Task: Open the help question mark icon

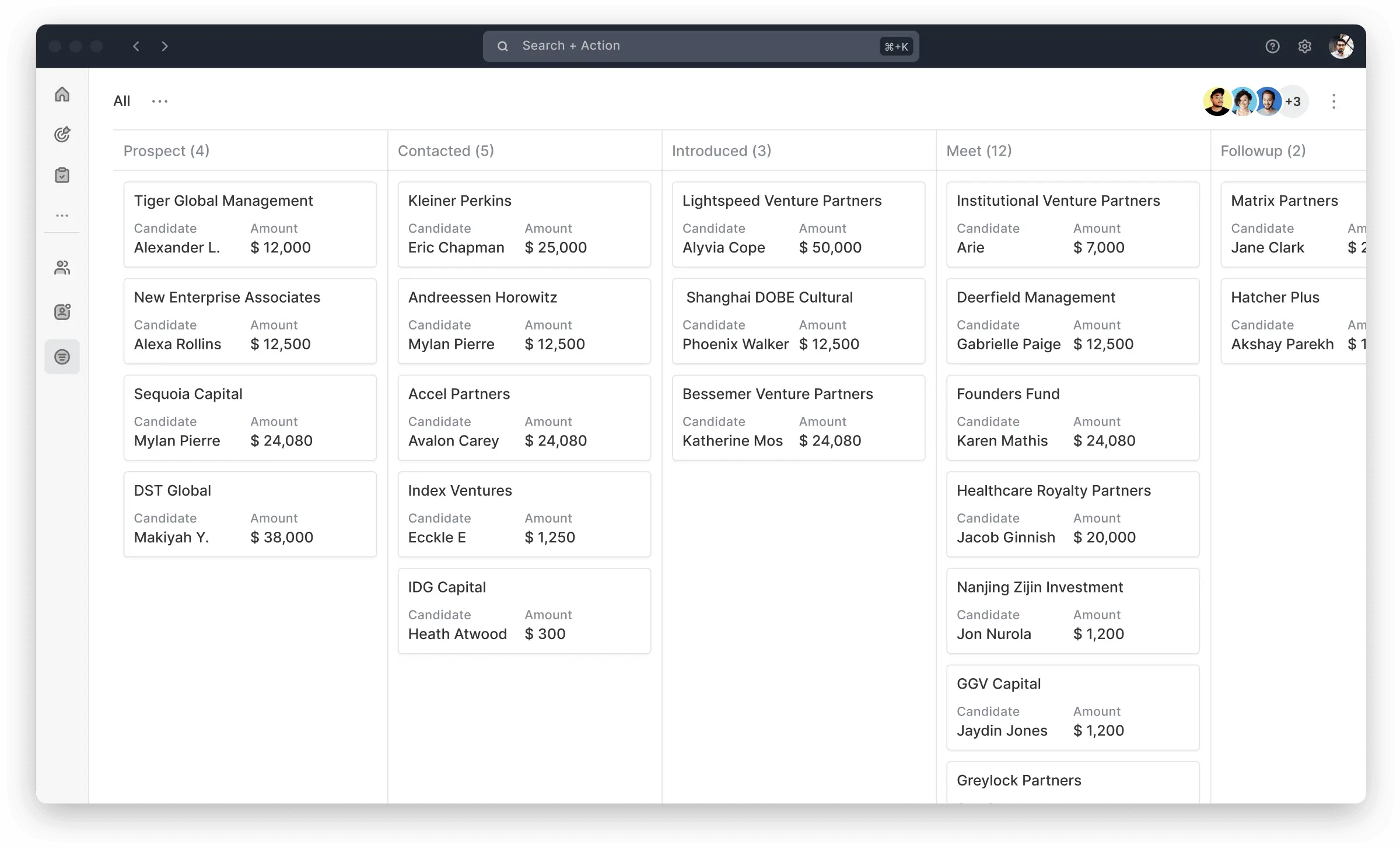Action: (1272, 47)
